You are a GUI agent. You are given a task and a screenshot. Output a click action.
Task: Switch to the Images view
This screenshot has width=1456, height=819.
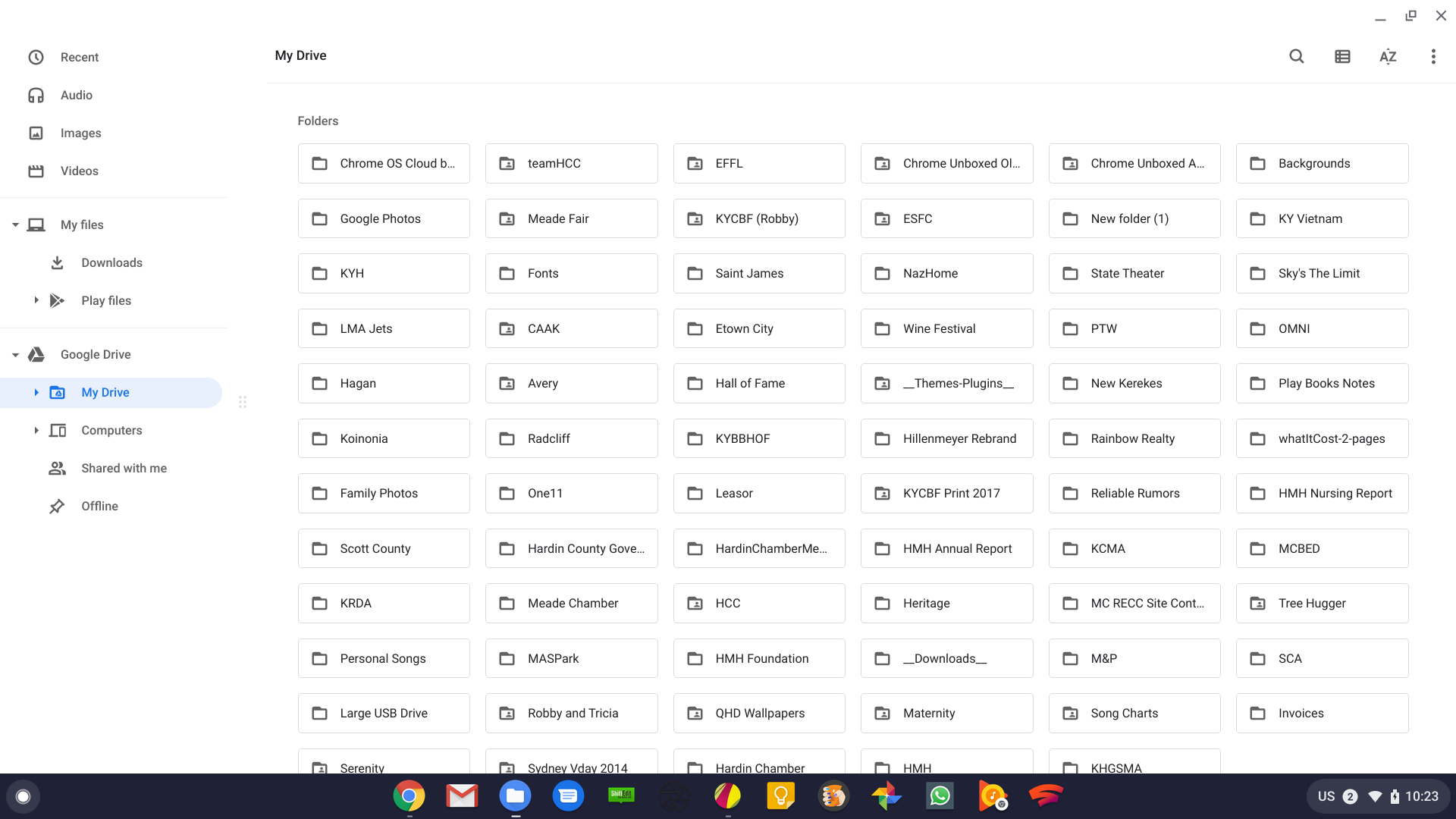(x=80, y=133)
